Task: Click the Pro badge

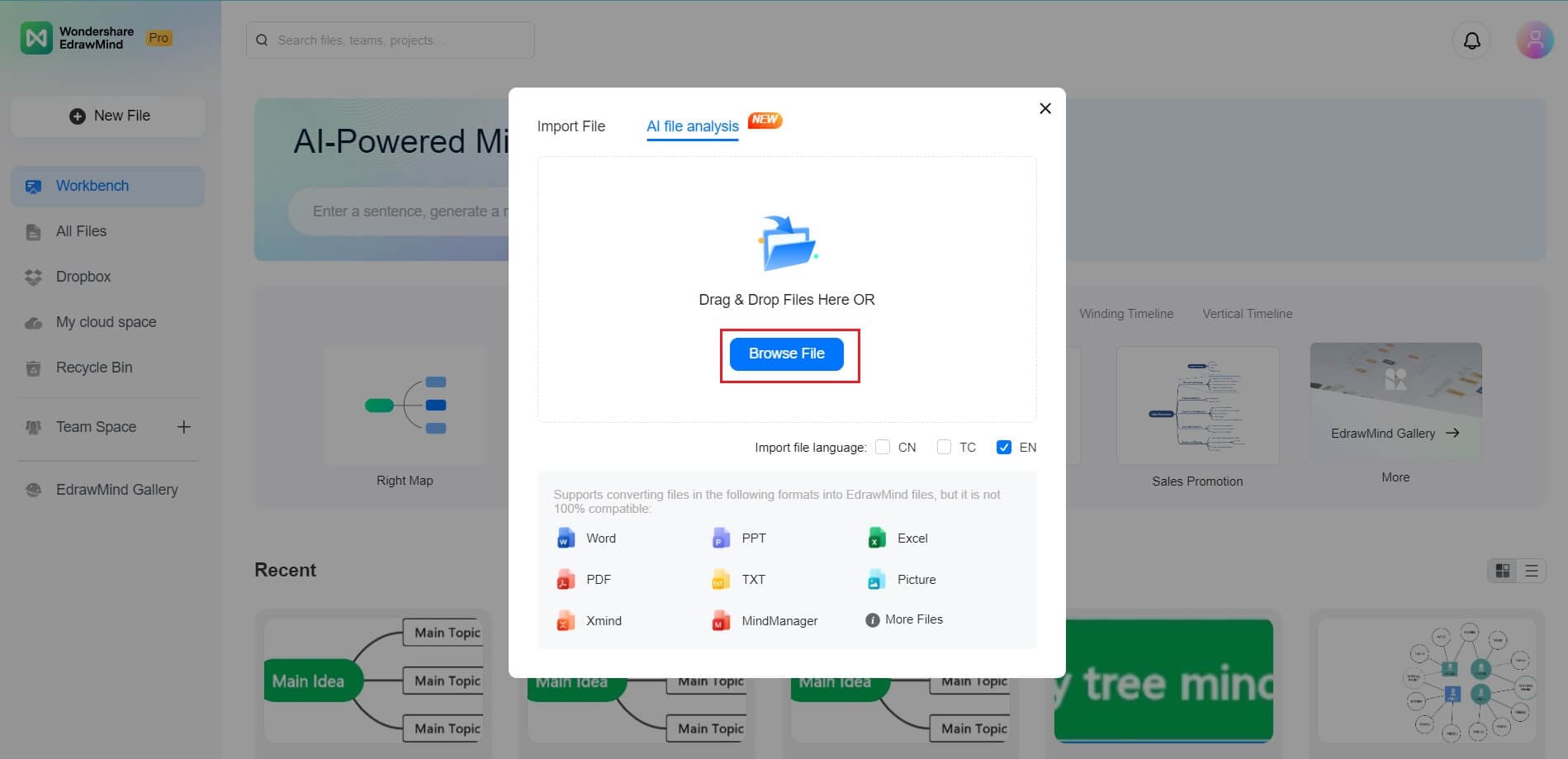Action: [159, 38]
